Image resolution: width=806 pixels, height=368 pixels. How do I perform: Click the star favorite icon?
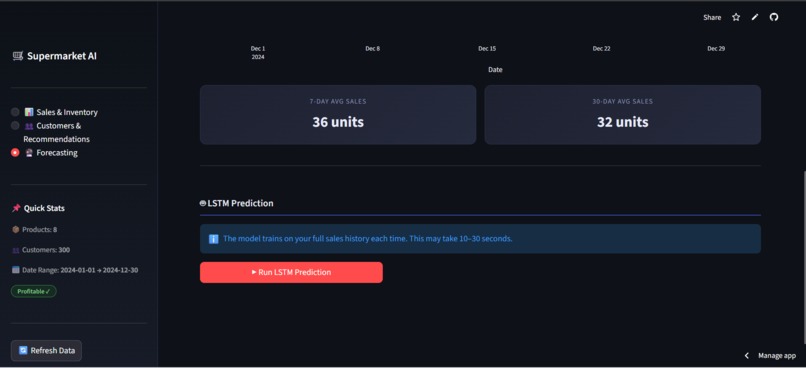[x=736, y=17]
